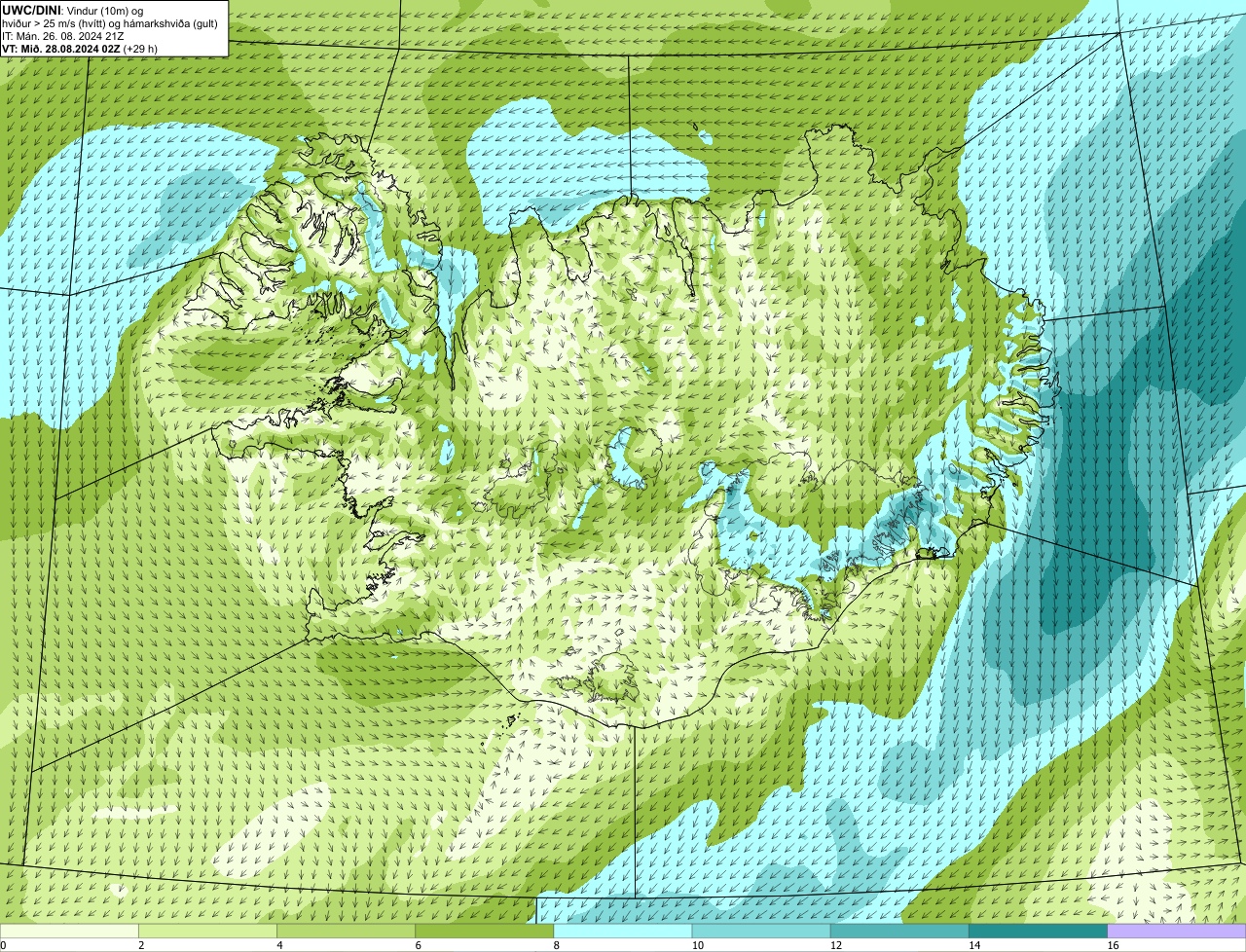Click the cyan 10–12 m/s legend swatch

click(x=761, y=931)
